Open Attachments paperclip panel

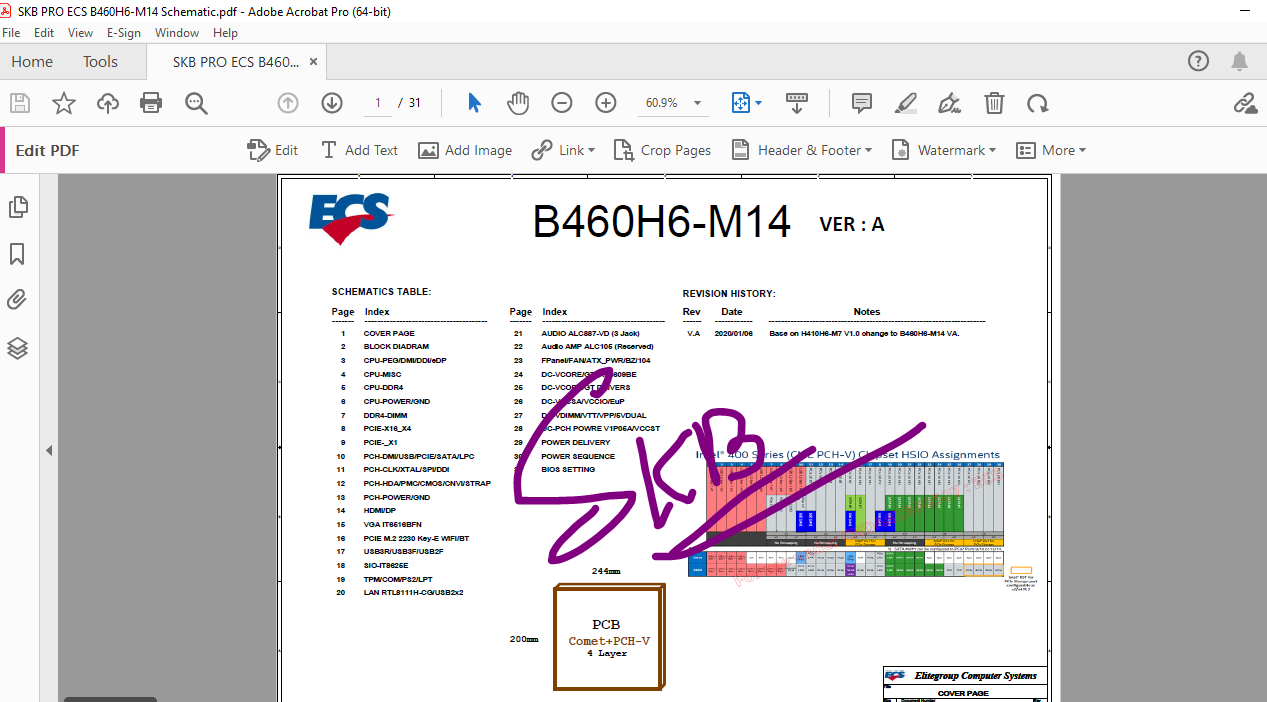click(x=18, y=300)
